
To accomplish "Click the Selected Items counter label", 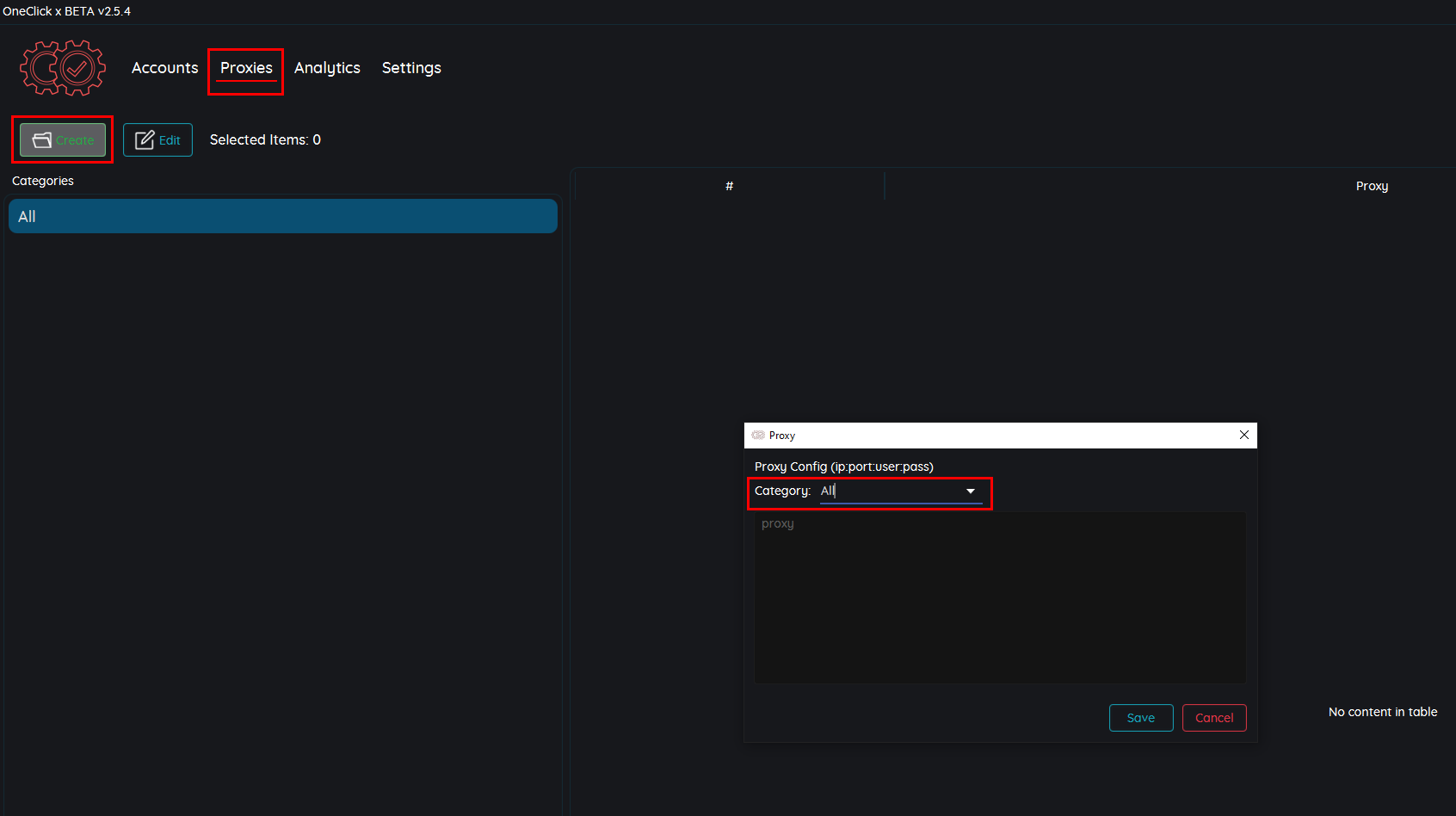I will 265,140.
